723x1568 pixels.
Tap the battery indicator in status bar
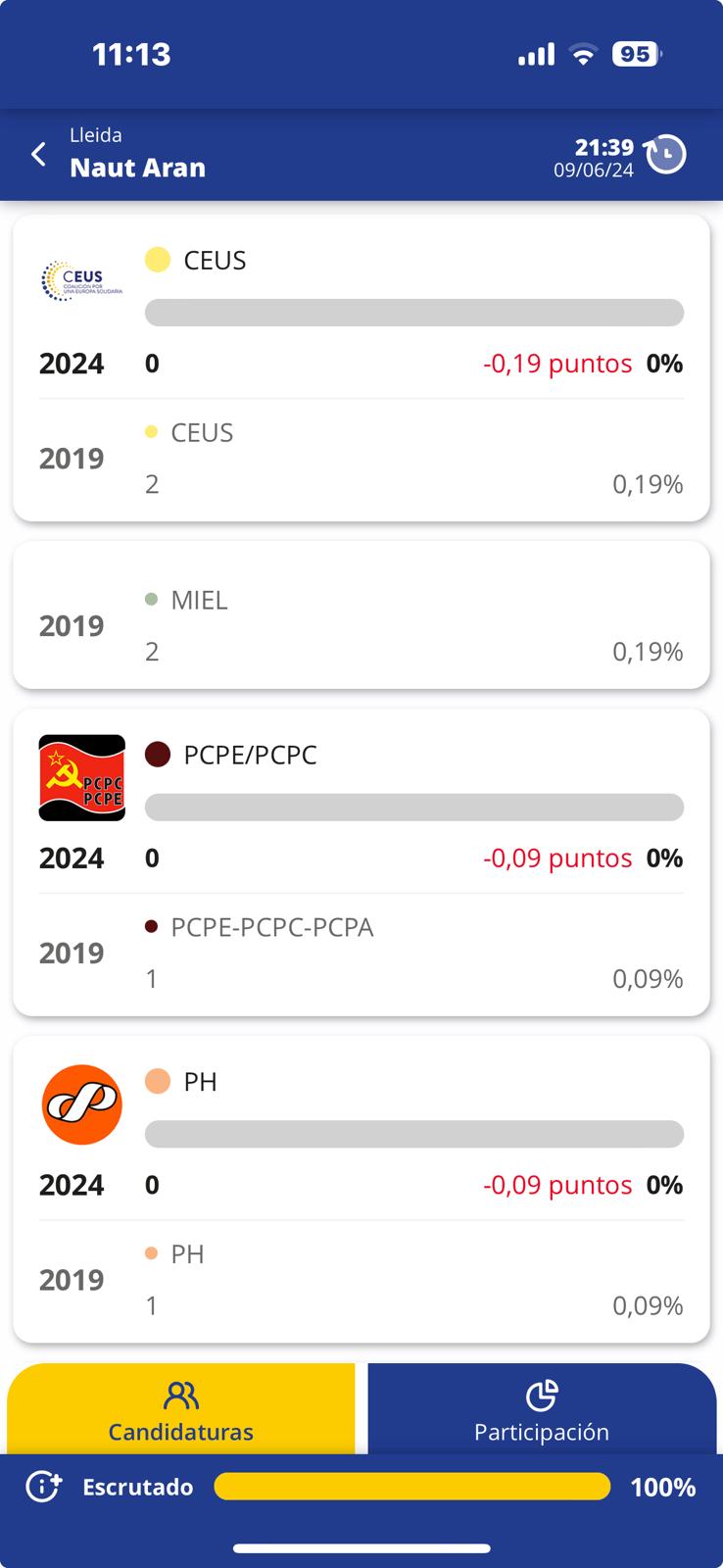click(x=636, y=54)
